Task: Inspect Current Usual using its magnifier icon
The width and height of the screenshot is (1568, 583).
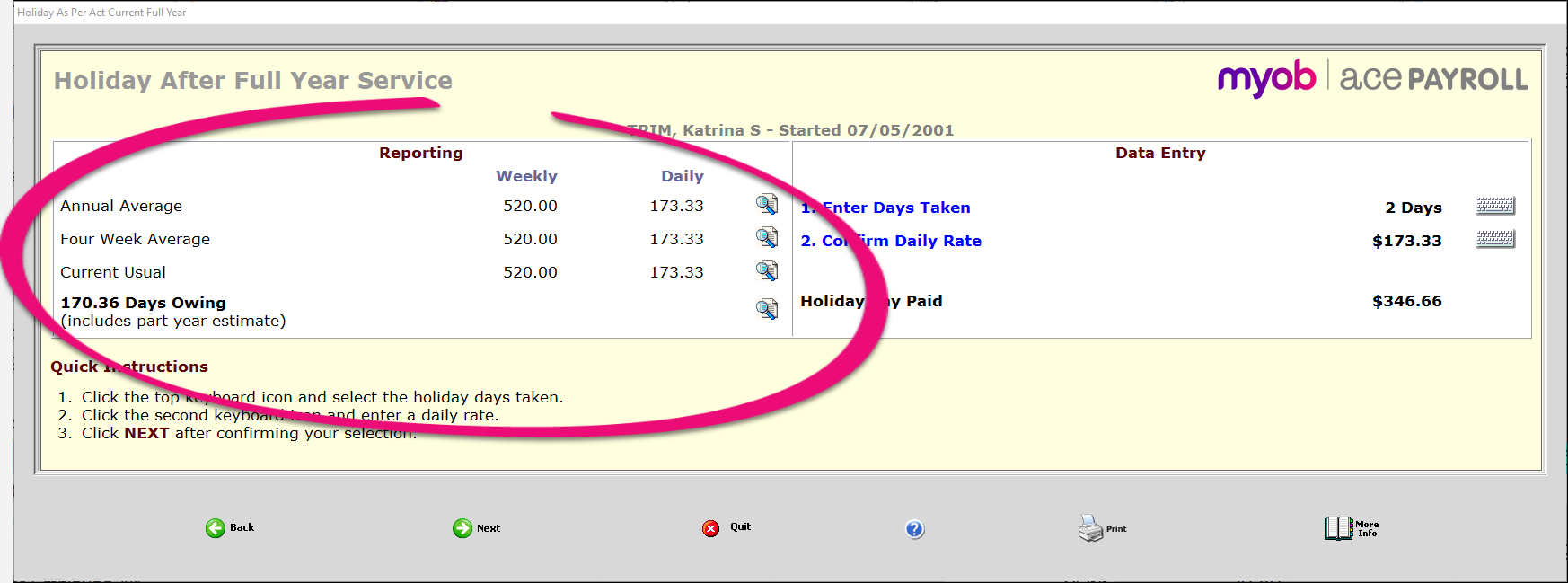Action: [766, 271]
